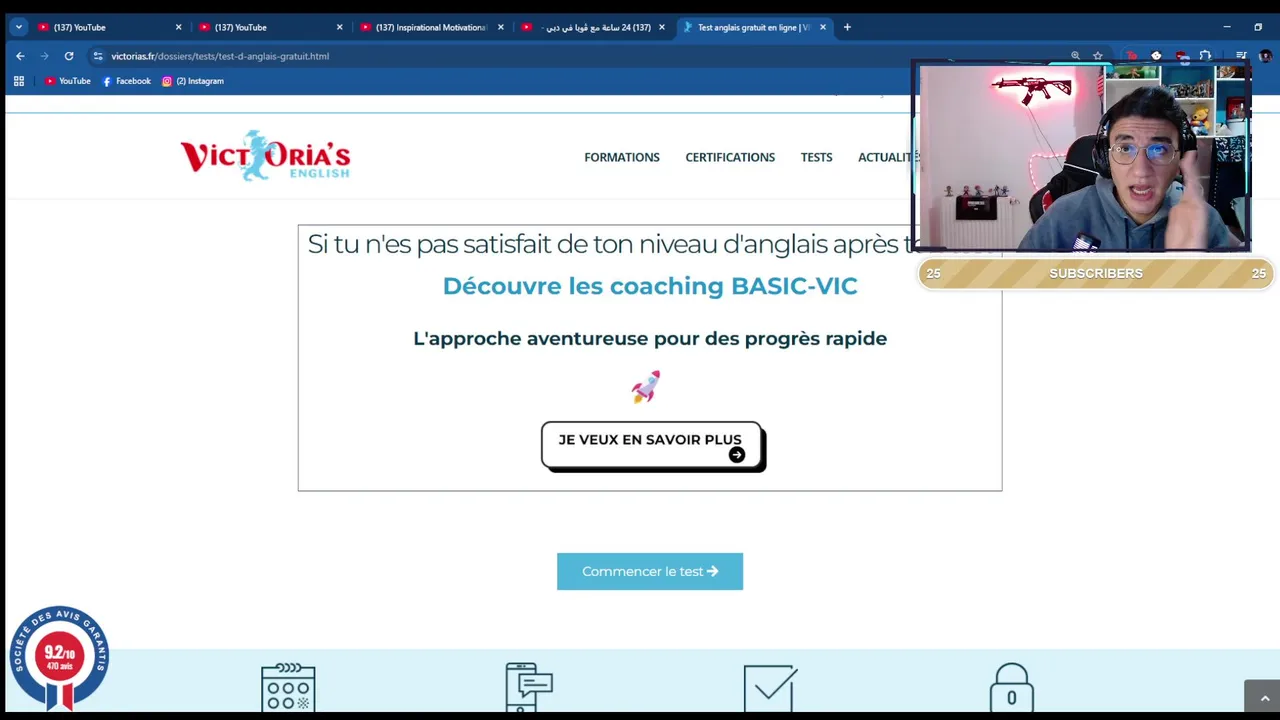Click the rocket emoji icon

point(646,386)
